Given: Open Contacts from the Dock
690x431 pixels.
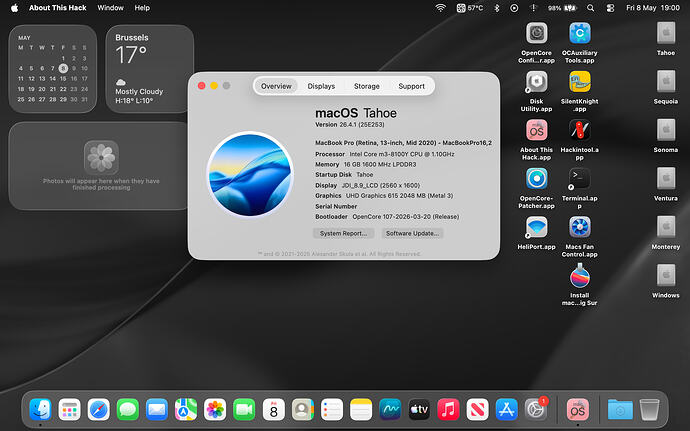Looking at the screenshot, I should [302, 409].
